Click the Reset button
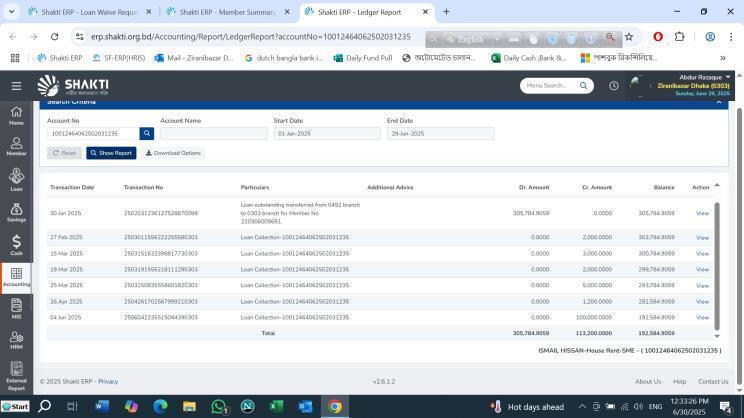Screen dimensions: 744x418 tap(64, 153)
